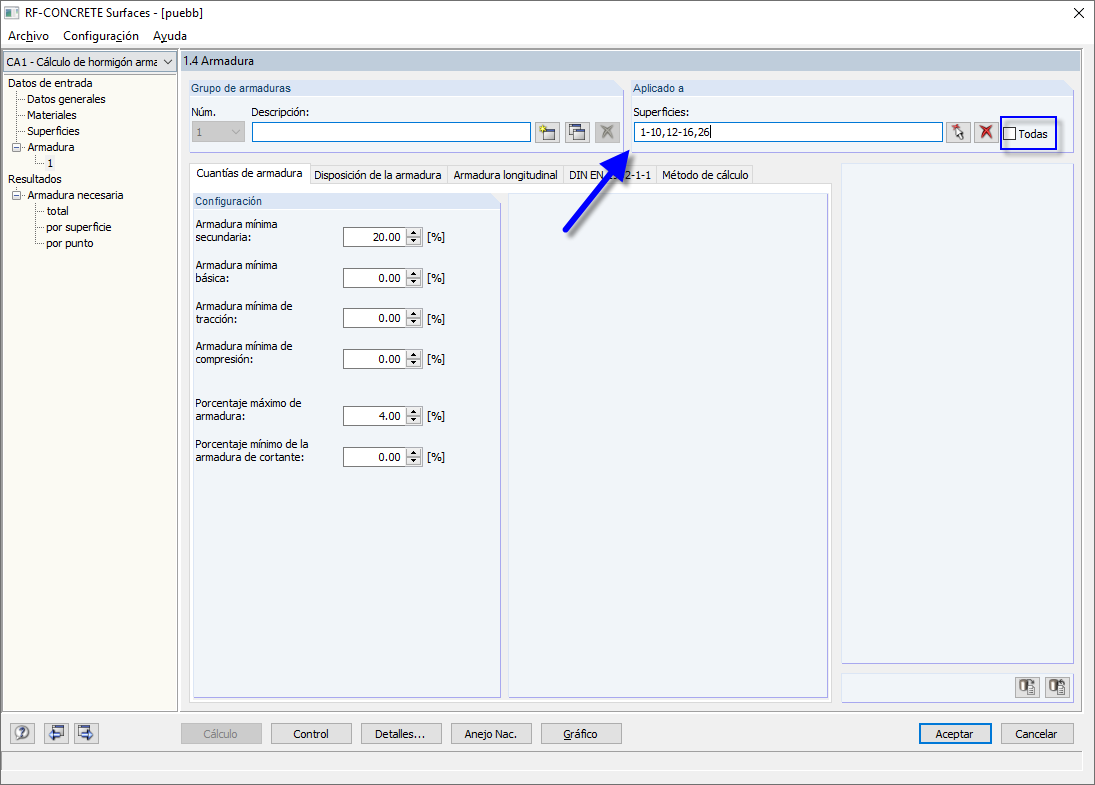This screenshot has width=1095, height=785.
Task: Click the Gráfico button
Action: pyautogui.click(x=581, y=734)
